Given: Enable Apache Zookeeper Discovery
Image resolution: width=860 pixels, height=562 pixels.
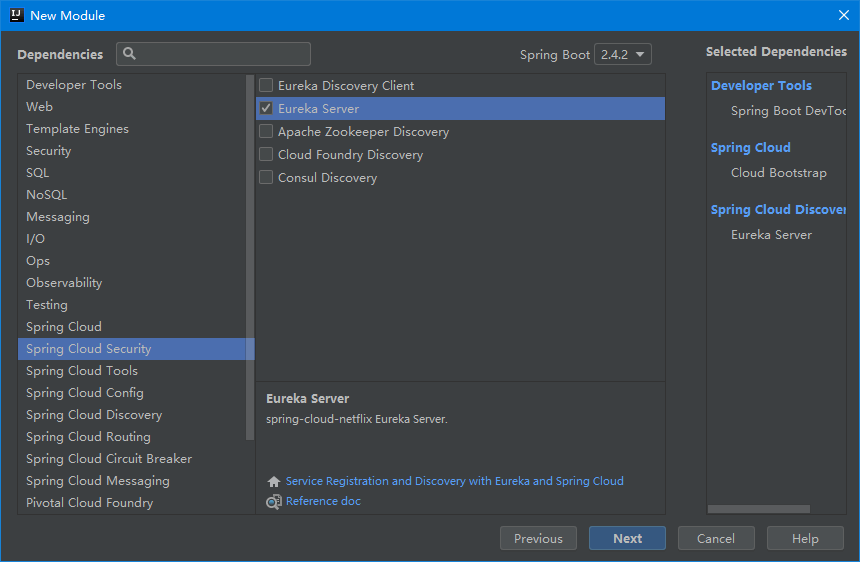Looking at the screenshot, I should 266,131.
